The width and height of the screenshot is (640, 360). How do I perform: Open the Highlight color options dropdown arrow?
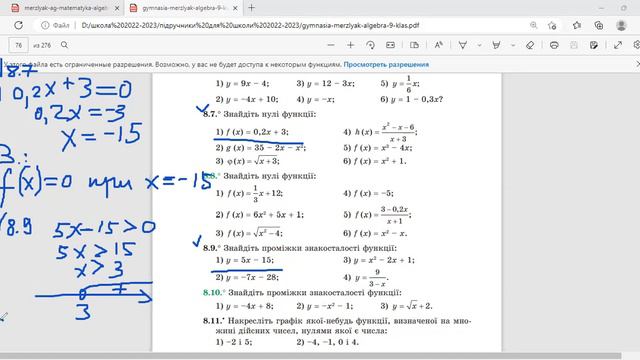[x=513, y=45]
